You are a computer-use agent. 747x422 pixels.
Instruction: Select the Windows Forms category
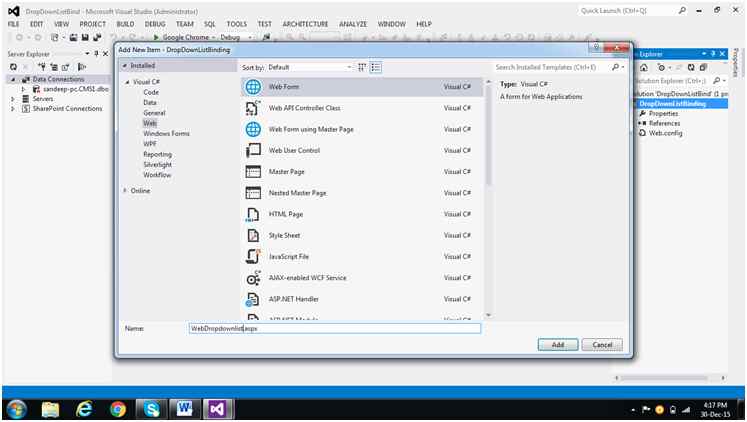point(166,134)
